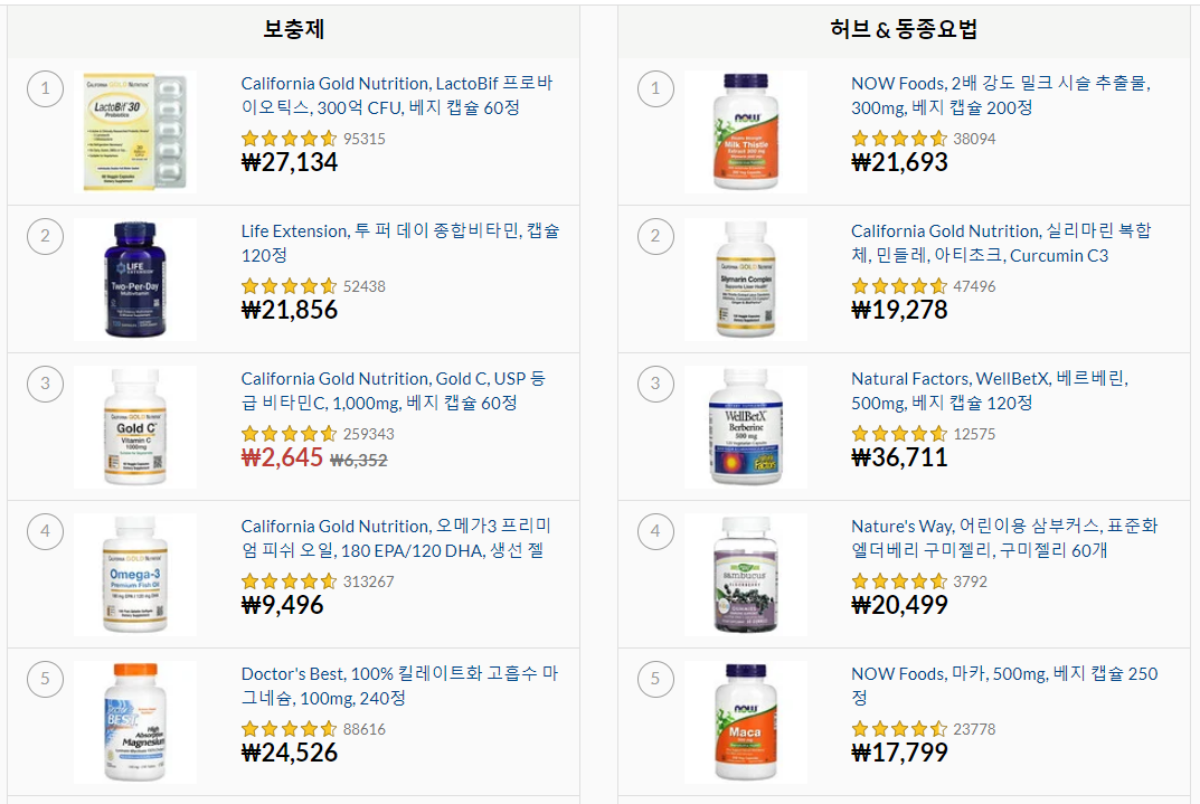The image size is (1200, 804).
Task: Select the 허브 & 동종요법 category header
Action: (903, 30)
